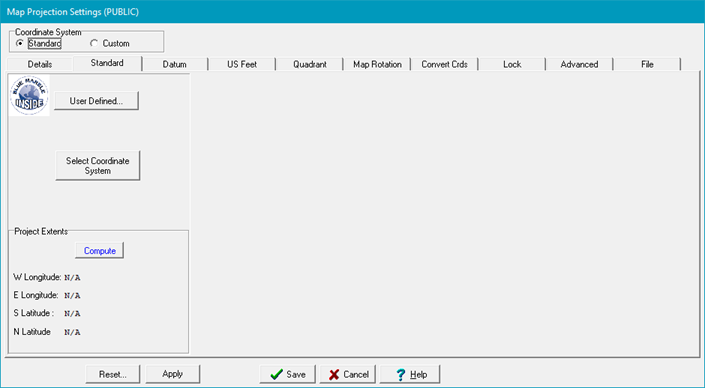Switch to the File tab
Screen dimensions: 705x388
[647, 64]
